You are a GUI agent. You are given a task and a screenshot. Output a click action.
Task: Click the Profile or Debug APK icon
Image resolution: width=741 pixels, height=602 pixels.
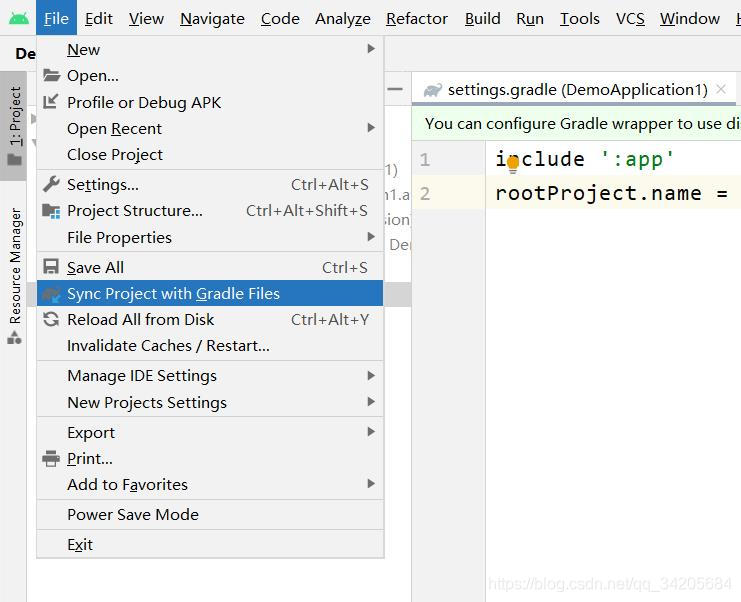(x=51, y=102)
